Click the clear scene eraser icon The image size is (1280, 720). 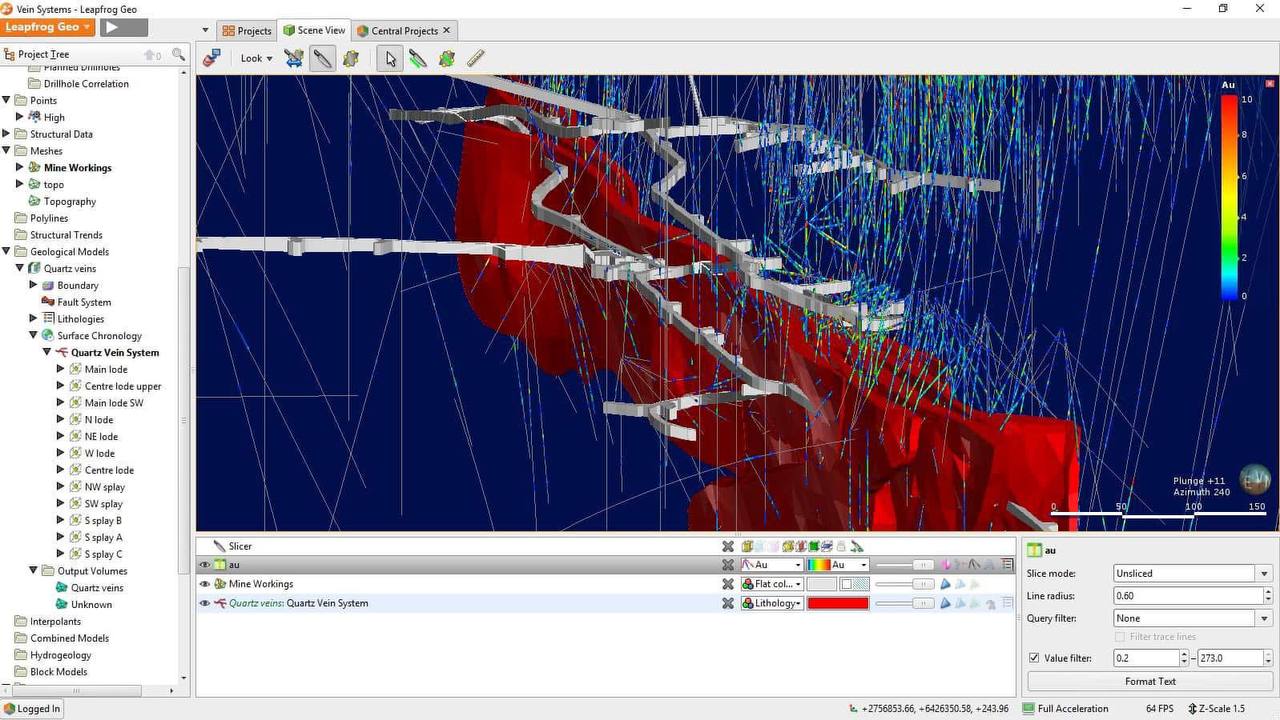pyautogui.click(x=211, y=58)
